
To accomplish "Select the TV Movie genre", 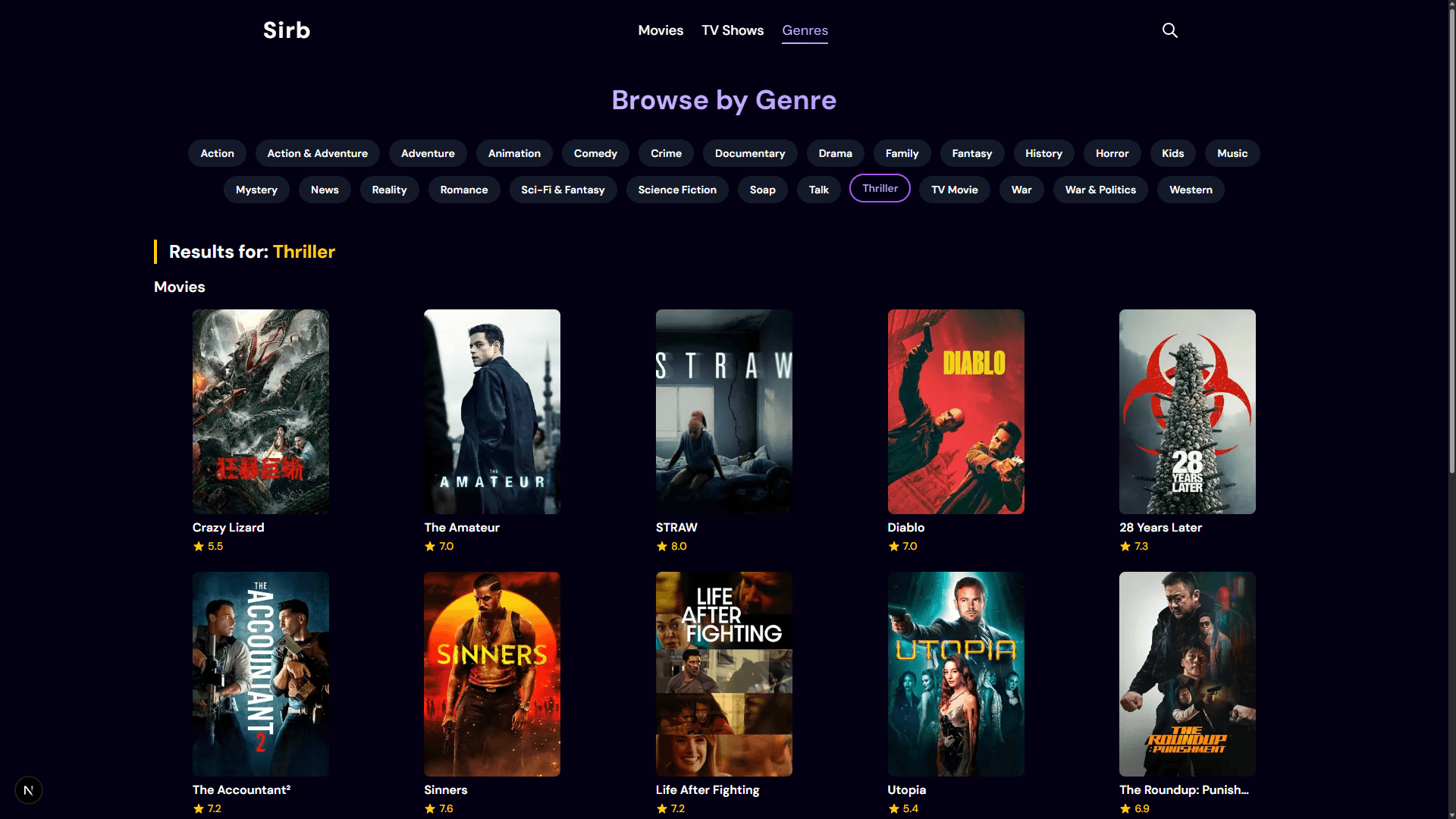I will (955, 190).
